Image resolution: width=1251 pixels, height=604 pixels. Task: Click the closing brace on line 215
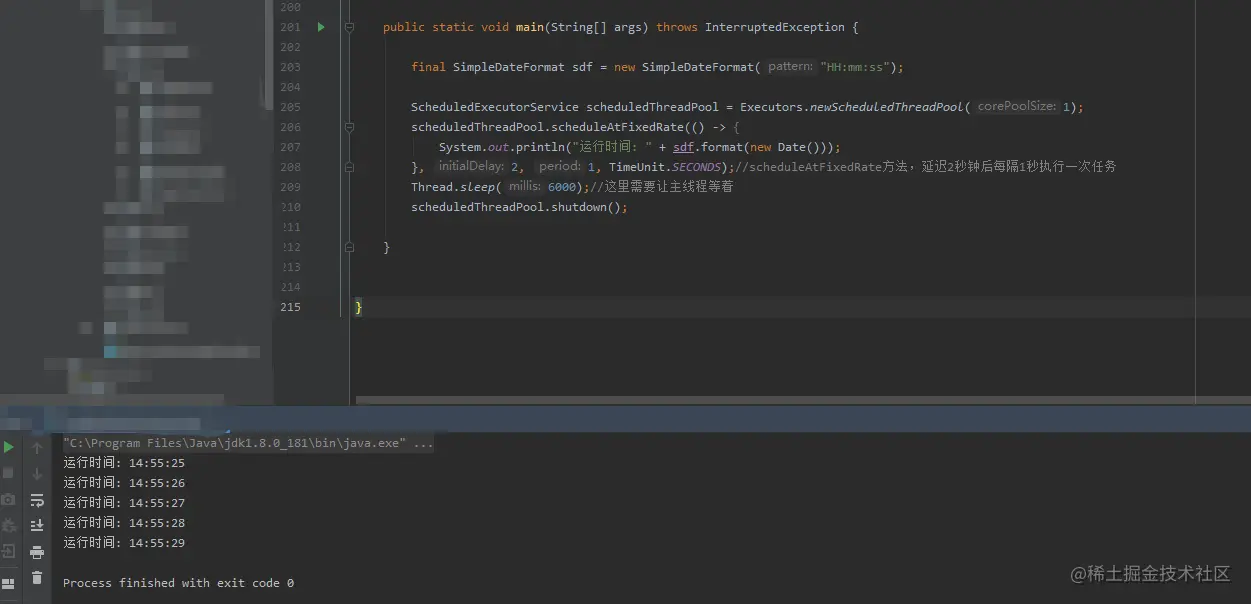tap(359, 307)
